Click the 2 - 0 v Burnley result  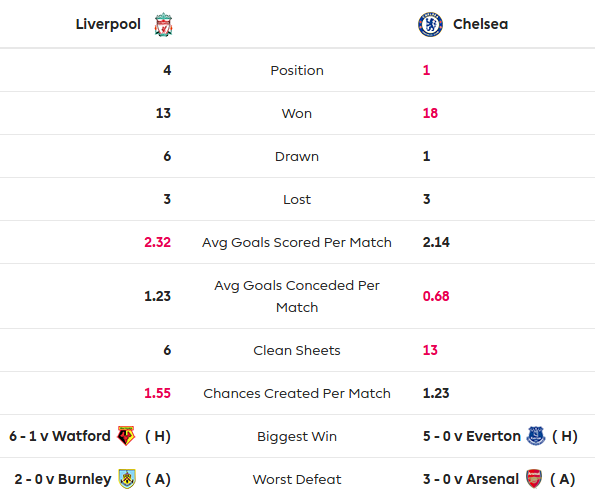(63, 479)
